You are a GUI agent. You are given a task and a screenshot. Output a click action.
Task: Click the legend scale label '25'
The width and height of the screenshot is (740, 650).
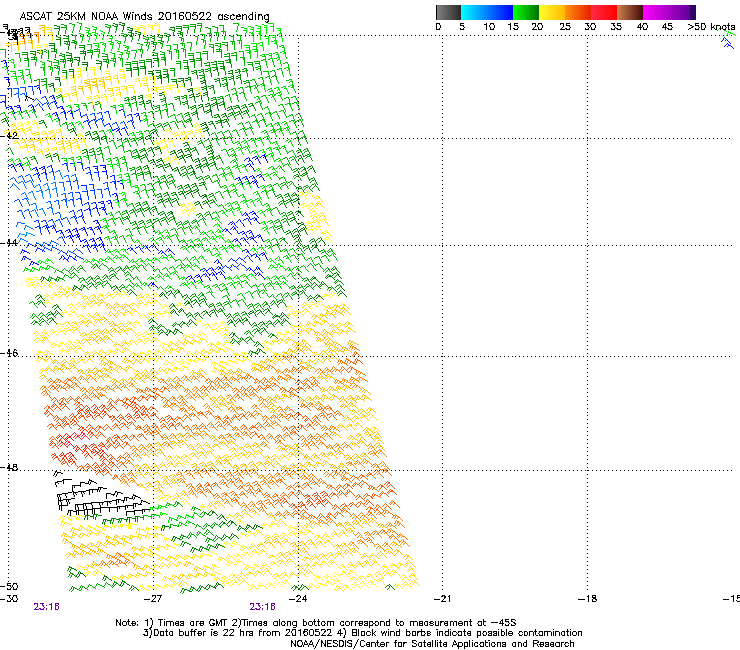point(565,27)
